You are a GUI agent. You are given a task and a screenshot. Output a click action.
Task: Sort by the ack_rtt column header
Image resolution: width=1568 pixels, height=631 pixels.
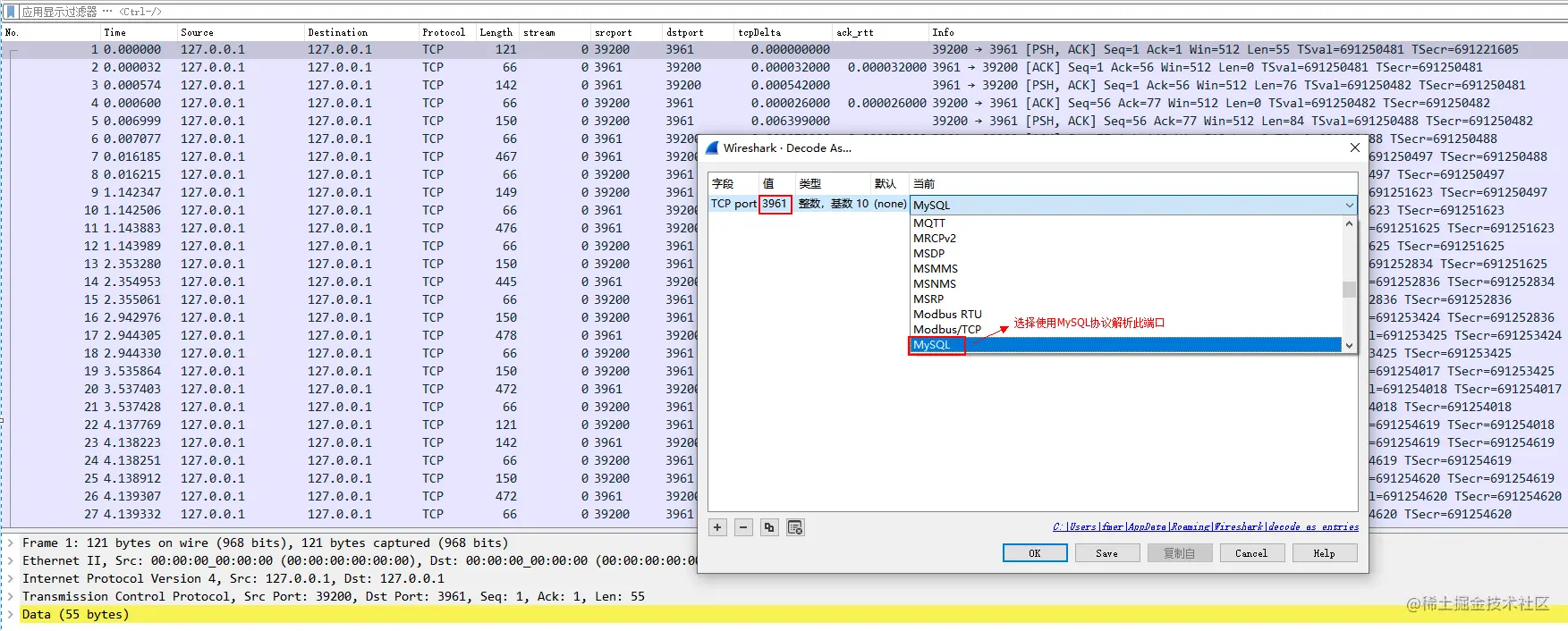(879, 32)
